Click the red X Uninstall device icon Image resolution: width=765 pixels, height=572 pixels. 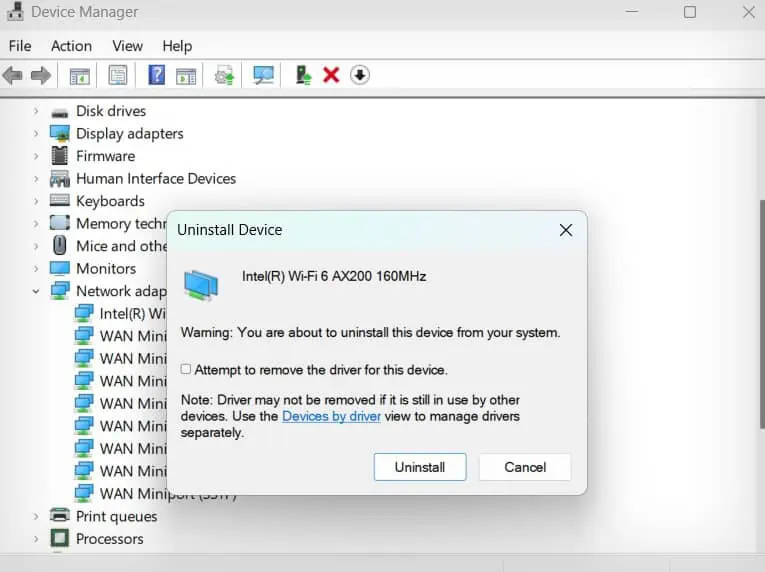pyautogui.click(x=331, y=75)
